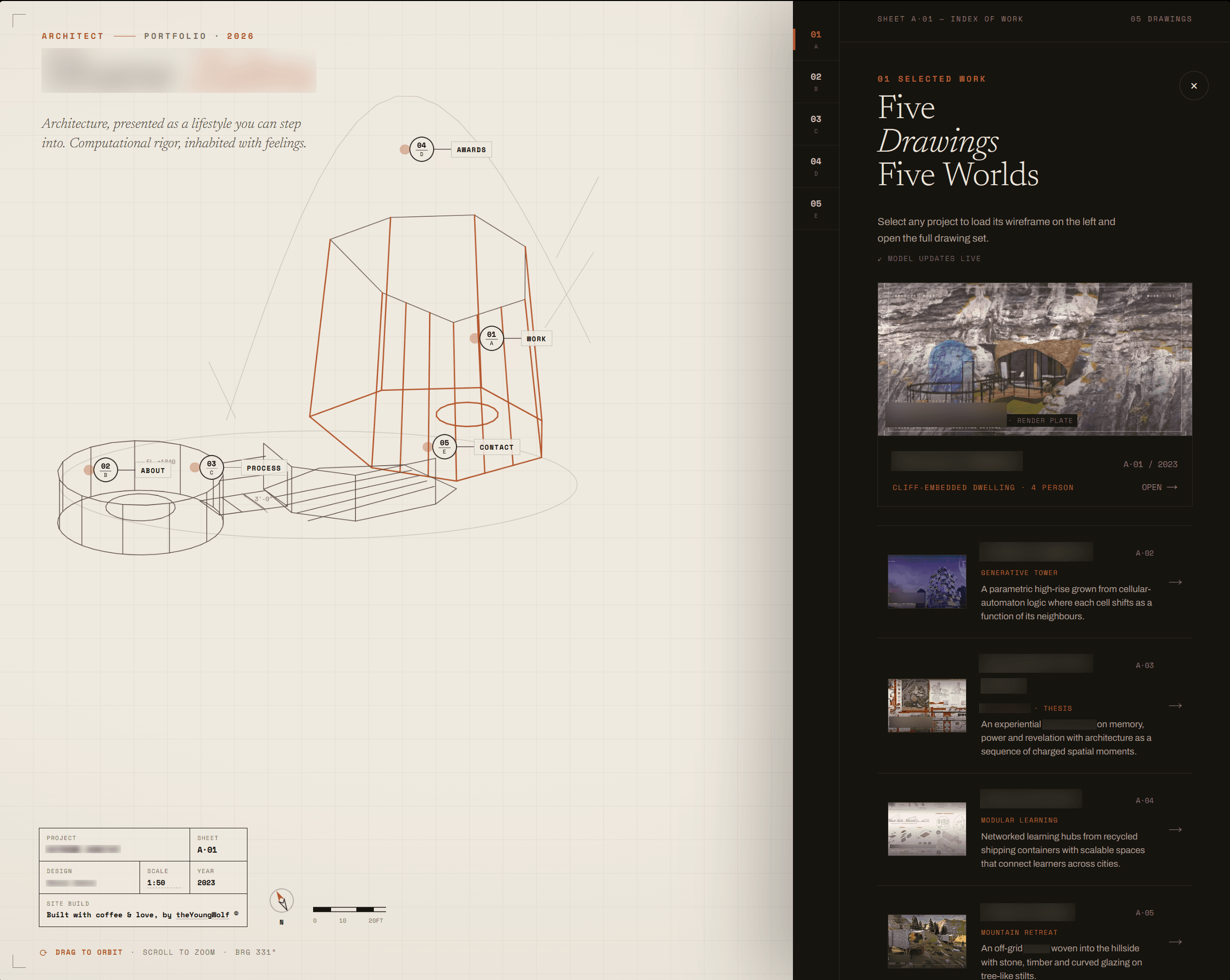This screenshot has width=1230, height=980.
Task: Click the 04 Awards hotspot circle
Action: (x=422, y=149)
